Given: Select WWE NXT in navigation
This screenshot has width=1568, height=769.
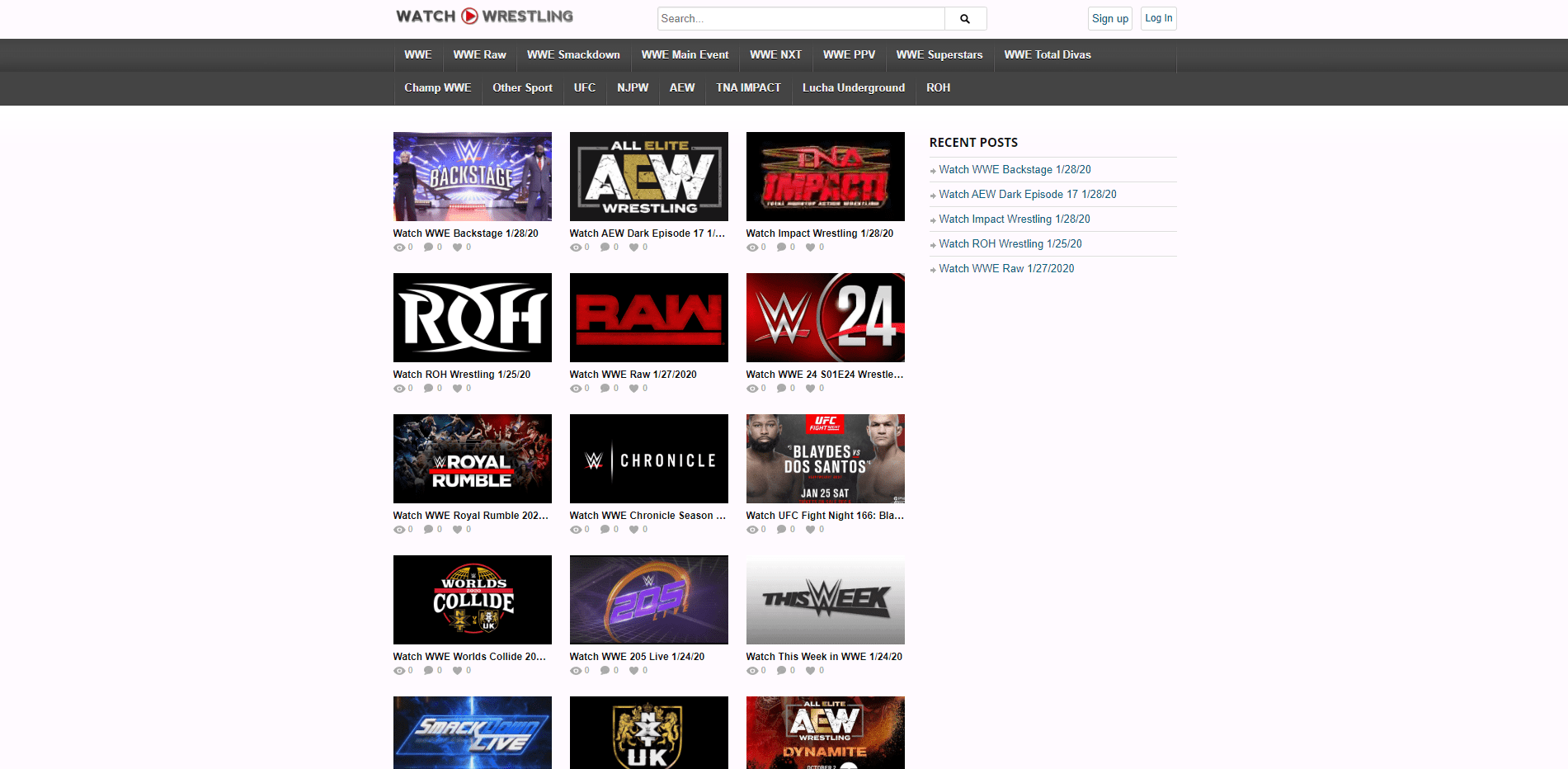Looking at the screenshot, I should point(776,55).
